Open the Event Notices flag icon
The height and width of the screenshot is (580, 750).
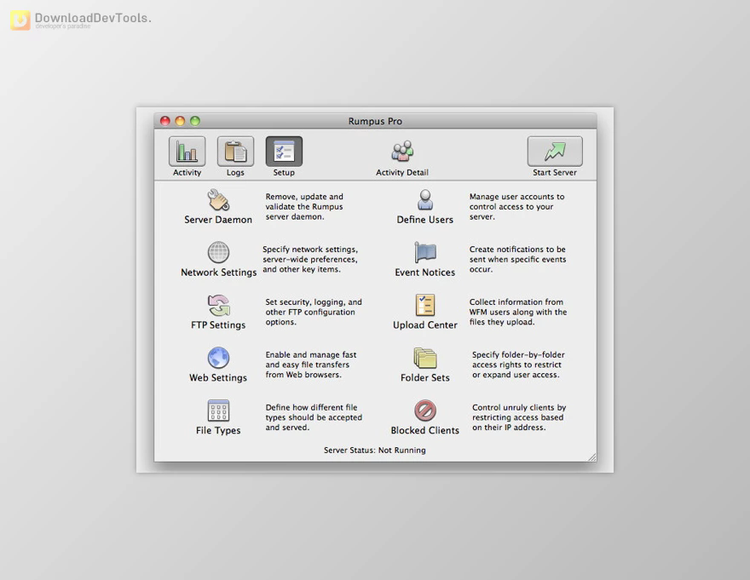[x=425, y=252]
